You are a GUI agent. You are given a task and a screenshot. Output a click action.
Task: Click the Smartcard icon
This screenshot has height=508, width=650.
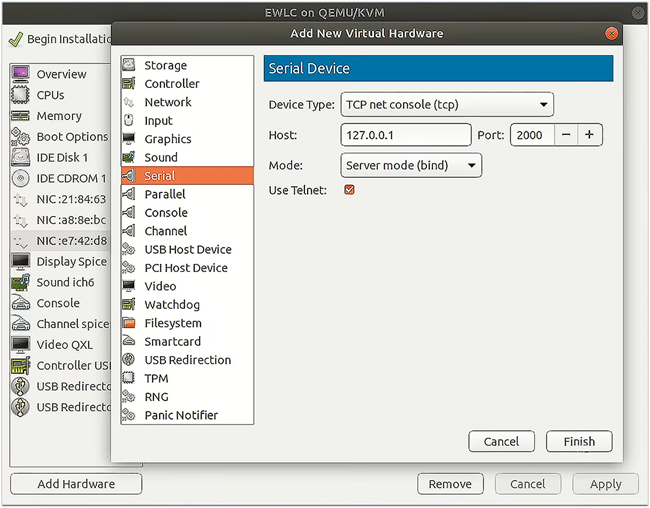129,341
